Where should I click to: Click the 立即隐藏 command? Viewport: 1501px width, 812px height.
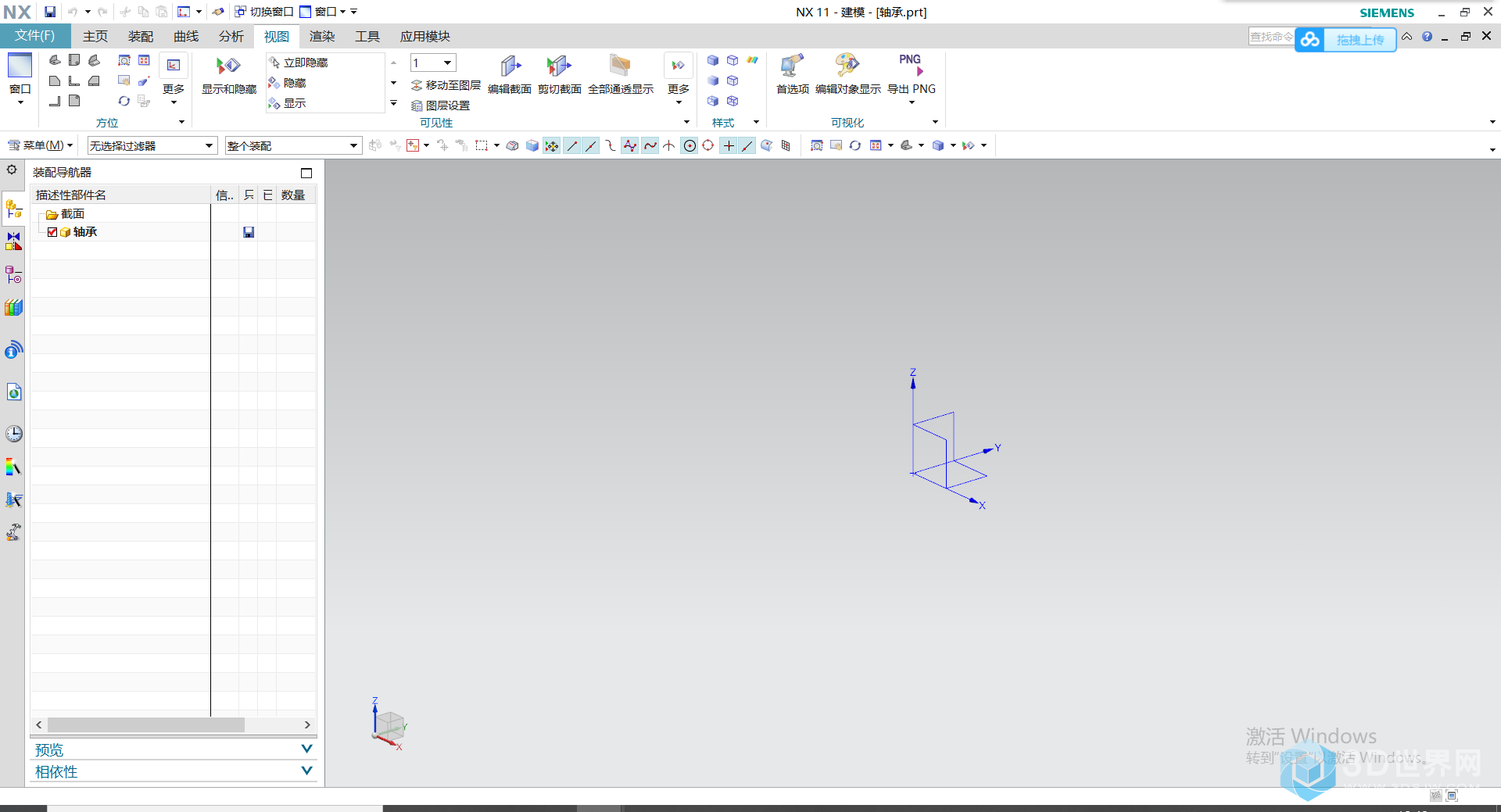[x=299, y=63]
